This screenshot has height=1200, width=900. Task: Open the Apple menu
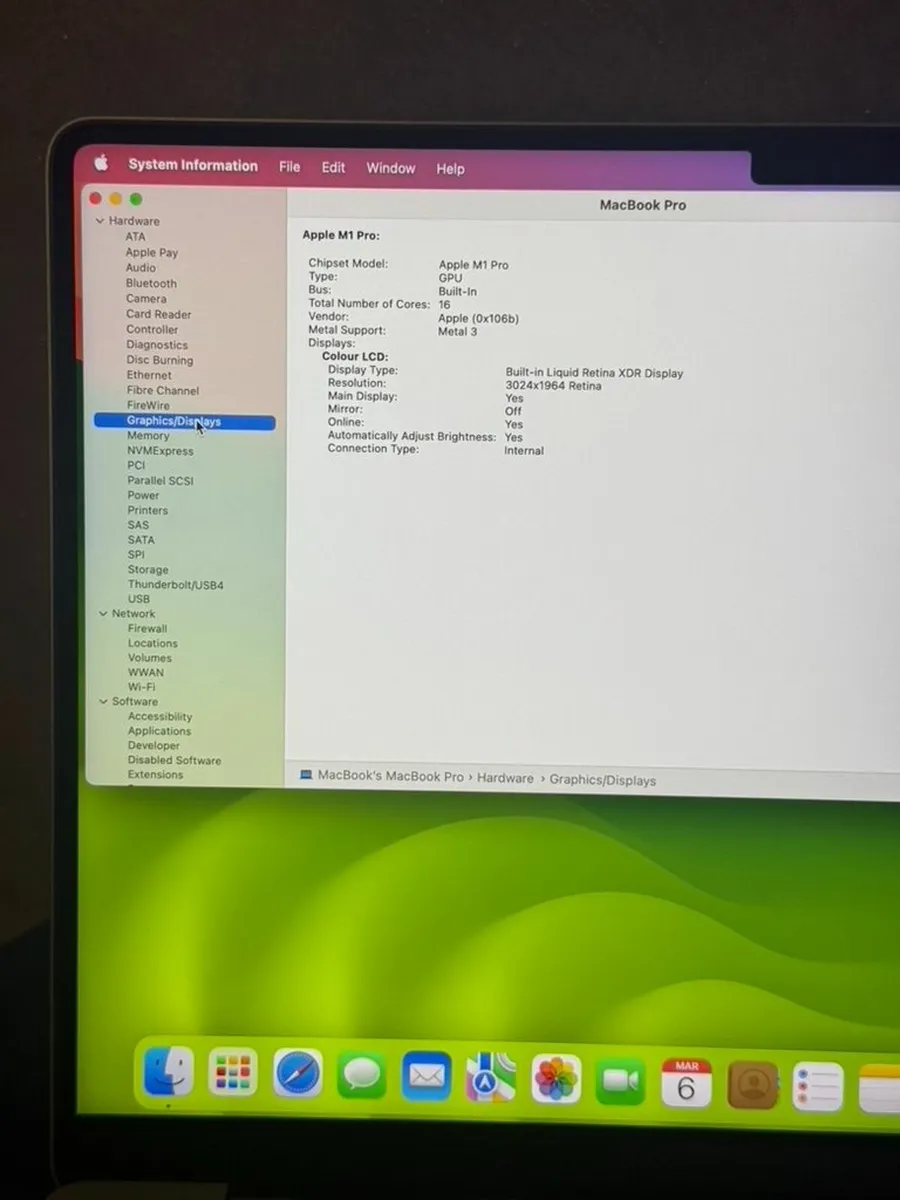click(x=101, y=164)
